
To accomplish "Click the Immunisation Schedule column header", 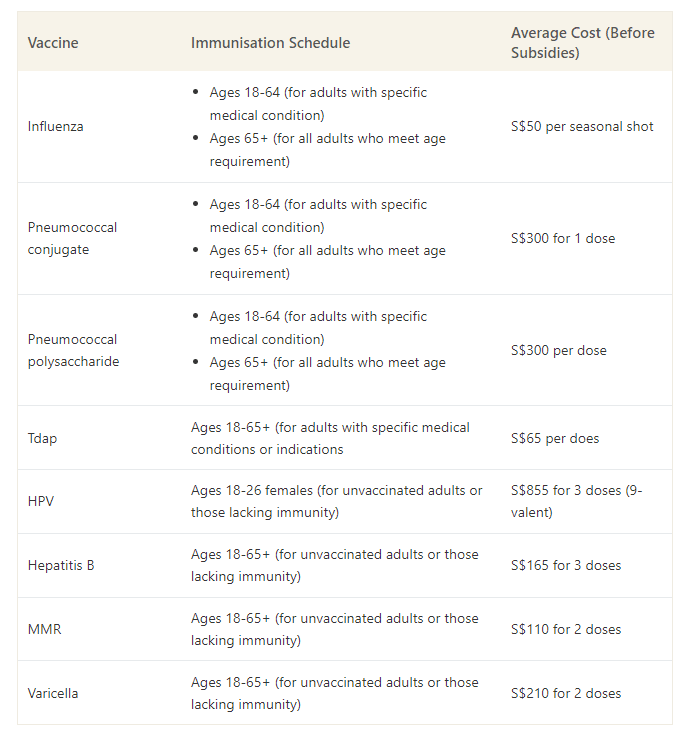I will (x=270, y=43).
